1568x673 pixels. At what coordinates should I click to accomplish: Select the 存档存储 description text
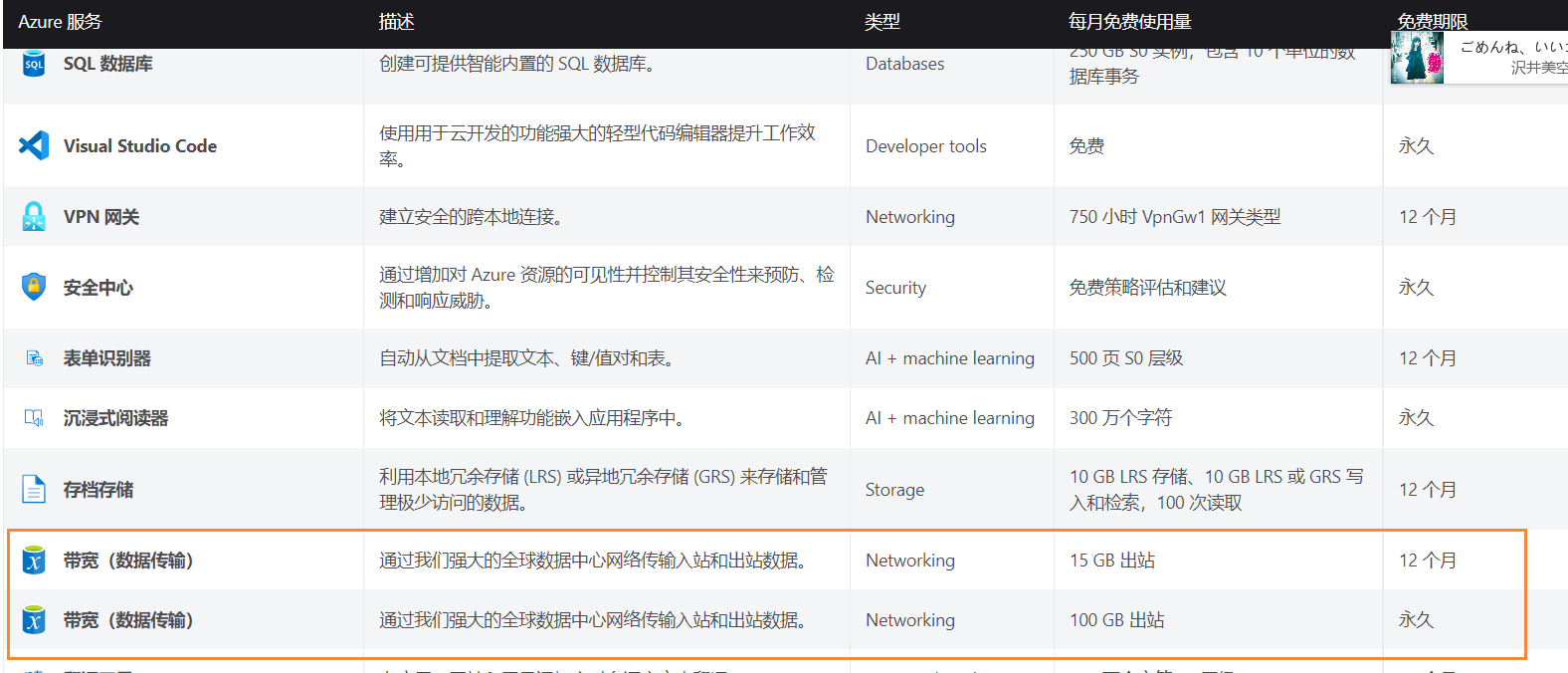click(x=603, y=490)
